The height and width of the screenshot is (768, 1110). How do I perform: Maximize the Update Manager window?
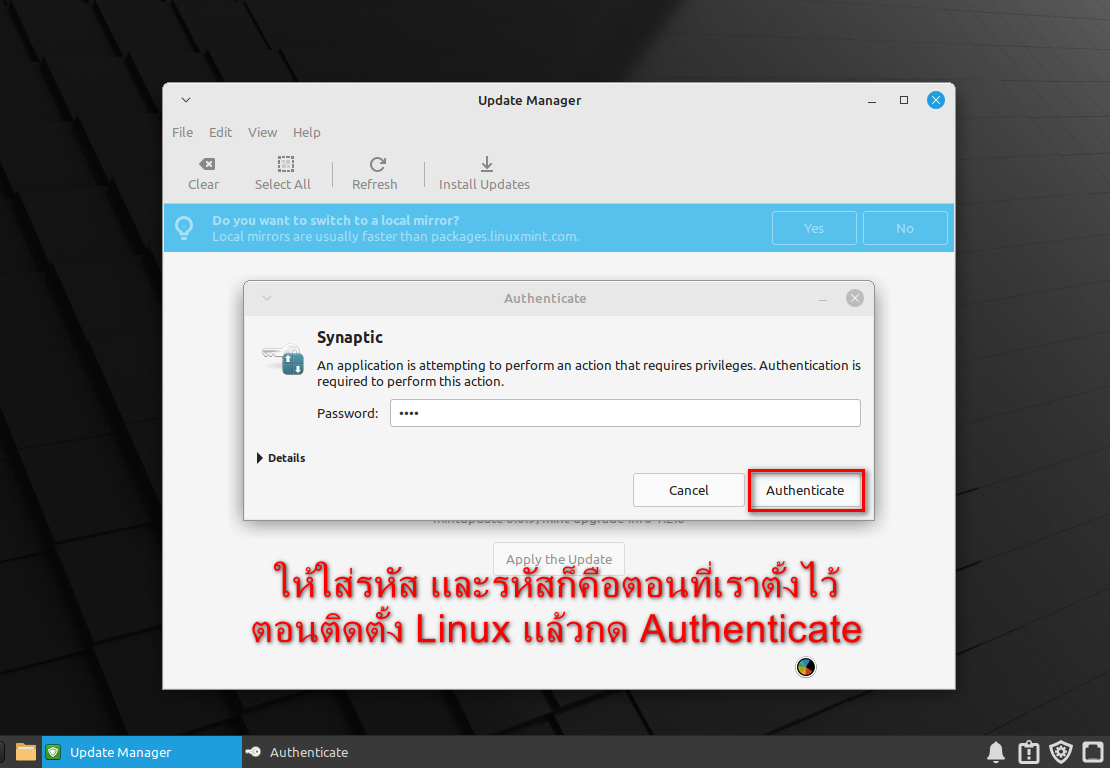tap(904, 101)
